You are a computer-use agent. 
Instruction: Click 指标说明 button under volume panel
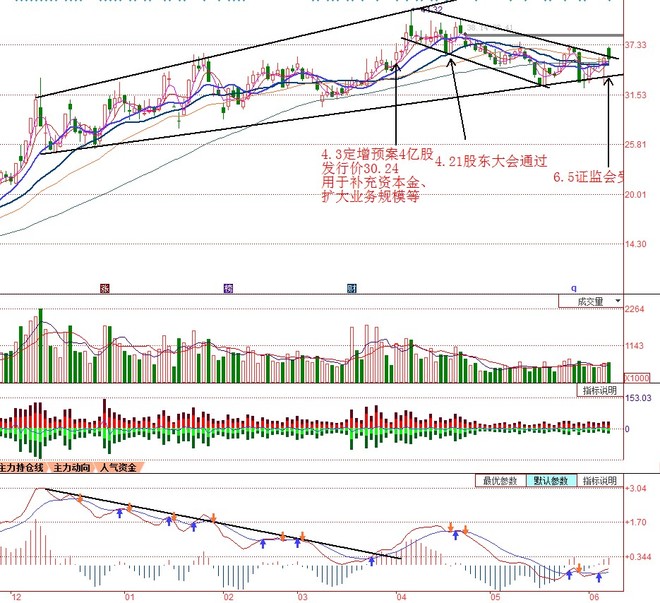[599, 390]
